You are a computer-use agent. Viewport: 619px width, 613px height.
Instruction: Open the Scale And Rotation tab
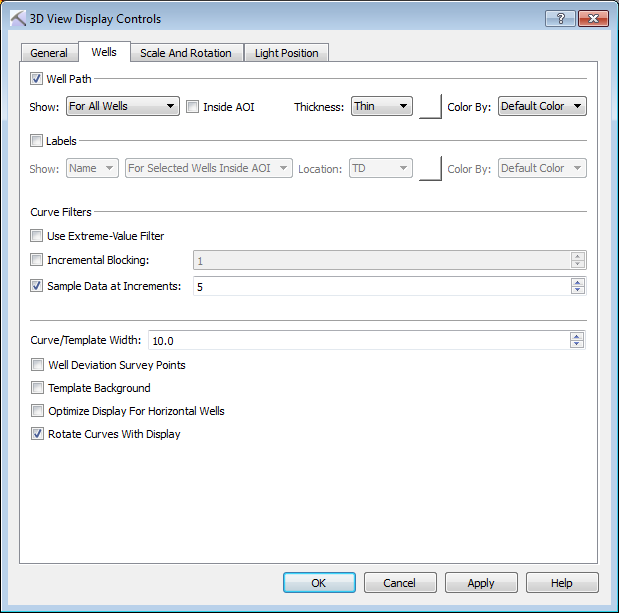[x=185, y=53]
